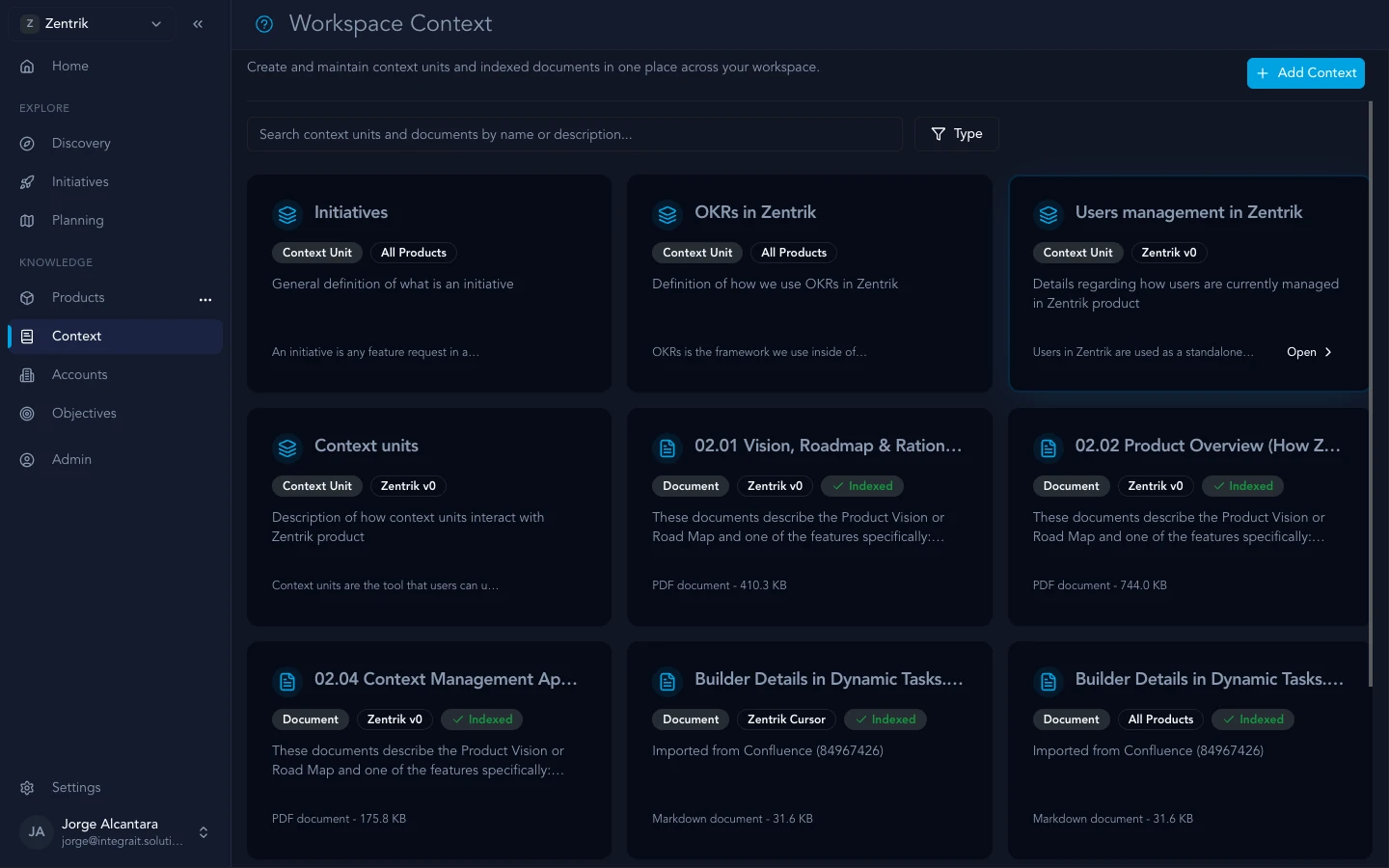1389x868 pixels.
Task: Click the document icon on 02.04 Context Management card
Action: (x=287, y=681)
